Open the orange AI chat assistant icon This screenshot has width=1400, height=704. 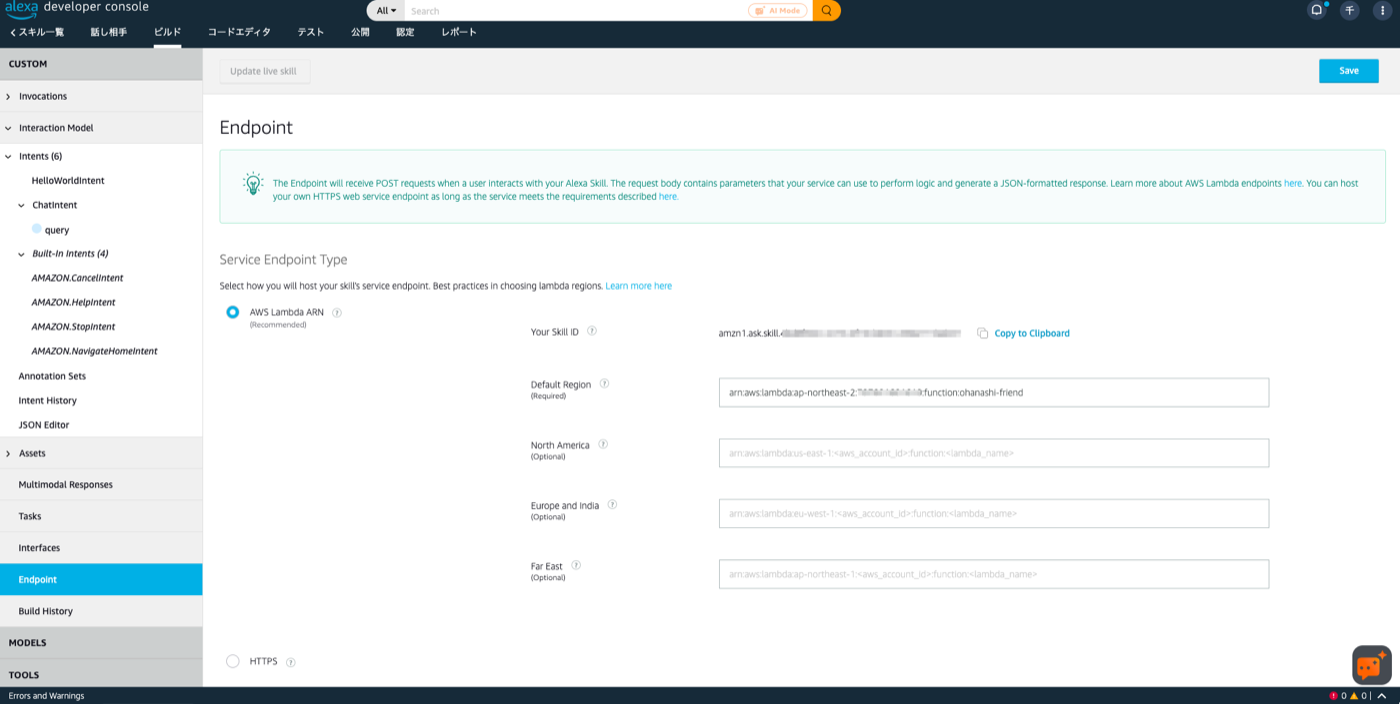pyautogui.click(x=1371, y=664)
